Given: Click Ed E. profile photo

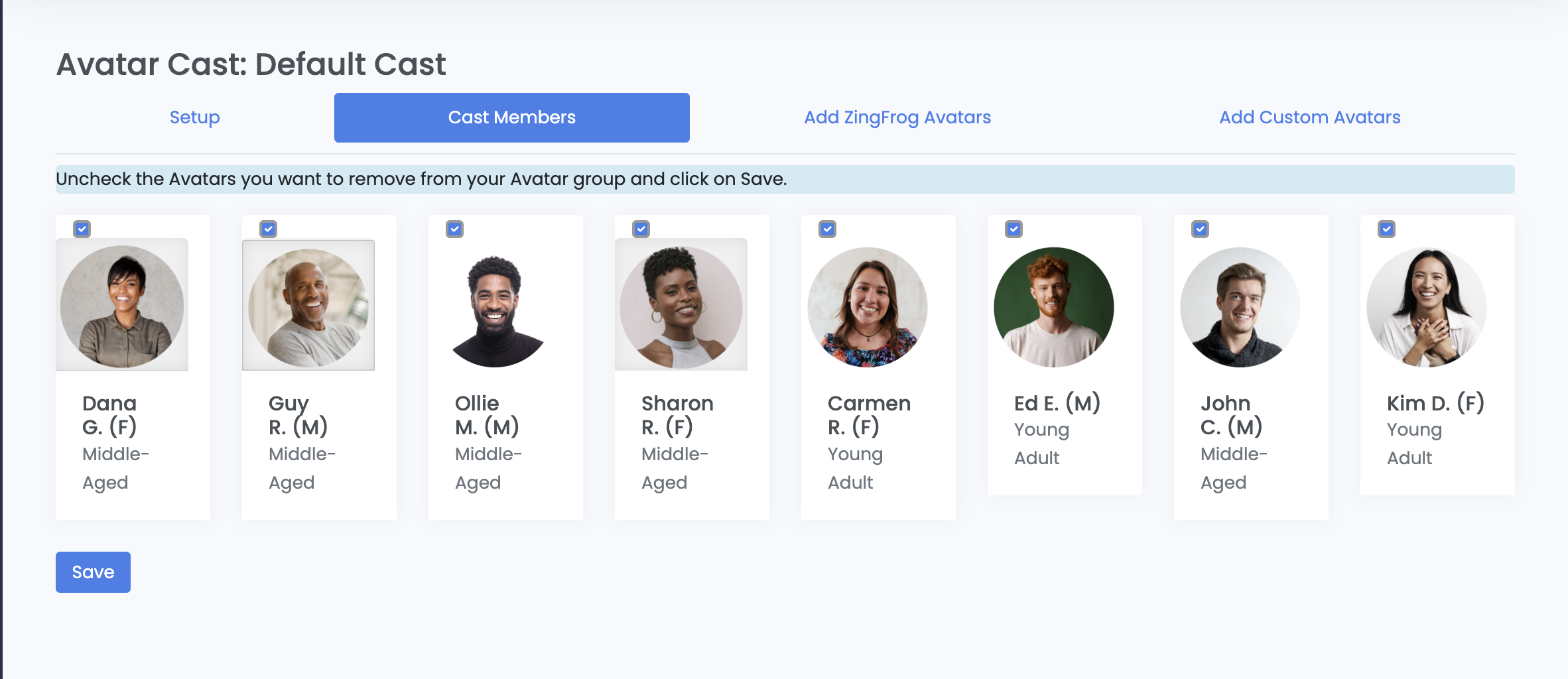Looking at the screenshot, I should 1054,308.
